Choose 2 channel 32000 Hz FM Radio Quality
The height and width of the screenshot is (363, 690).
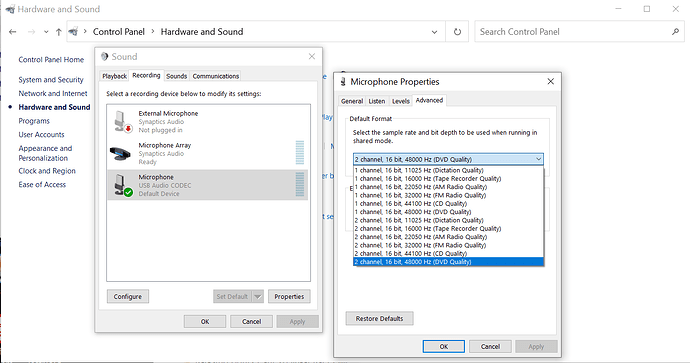coord(448,246)
